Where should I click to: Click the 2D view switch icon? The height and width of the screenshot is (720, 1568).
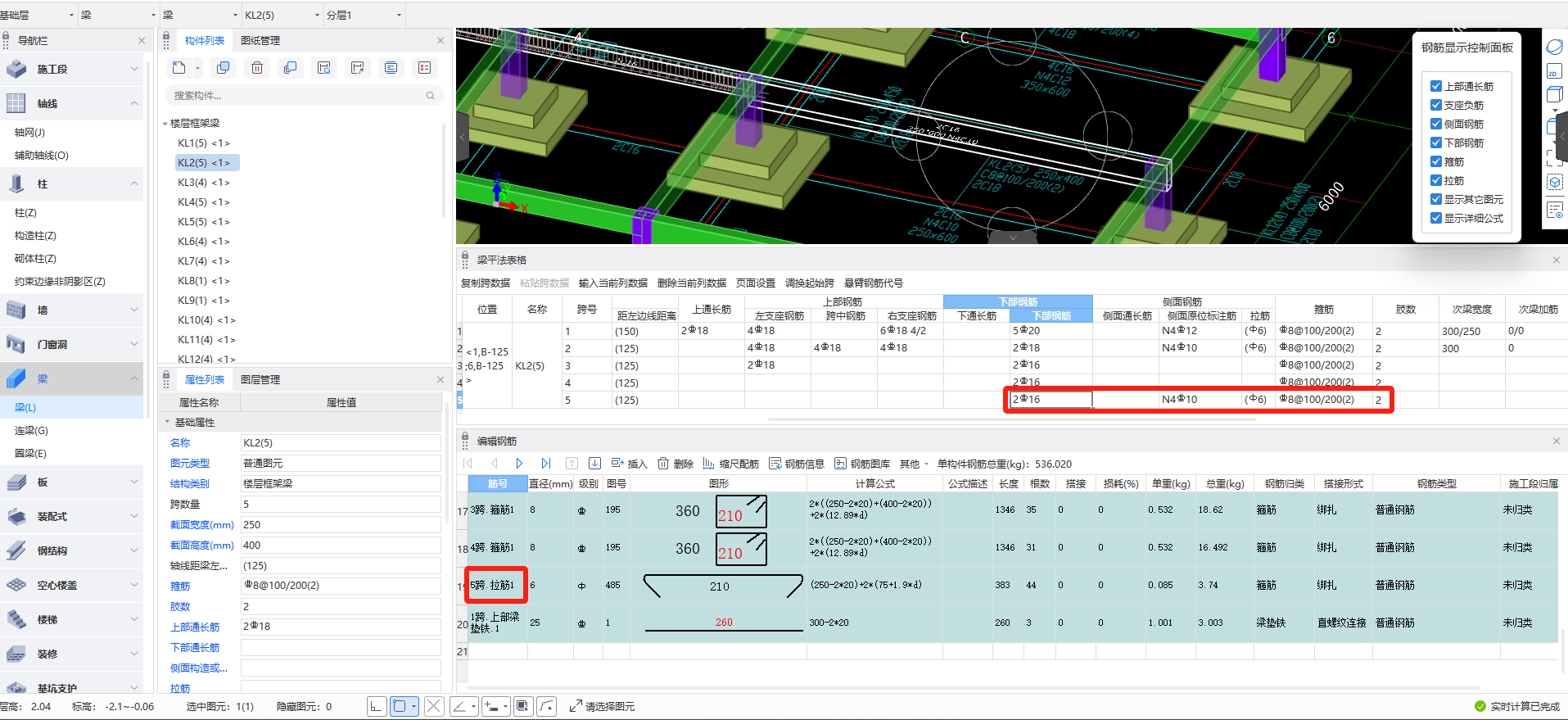point(1553,73)
